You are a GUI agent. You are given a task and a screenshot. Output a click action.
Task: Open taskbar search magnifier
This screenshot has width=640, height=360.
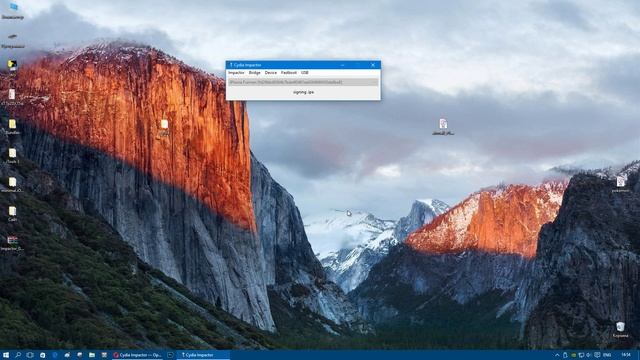pyautogui.click(x=18, y=355)
